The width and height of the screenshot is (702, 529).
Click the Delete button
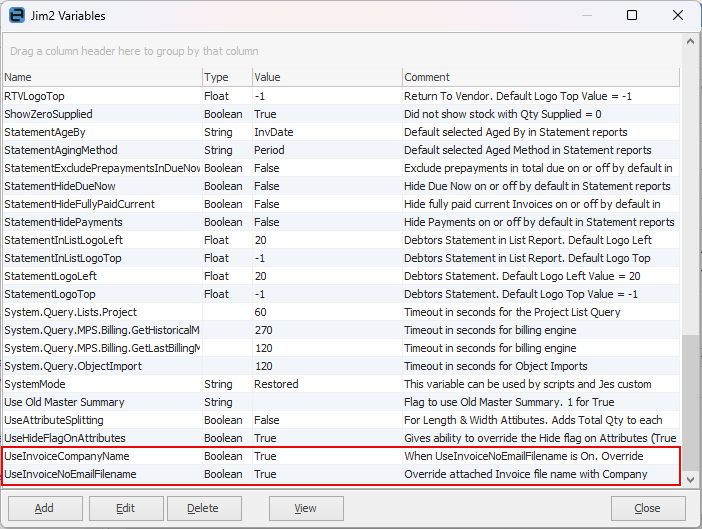pos(204,508)
